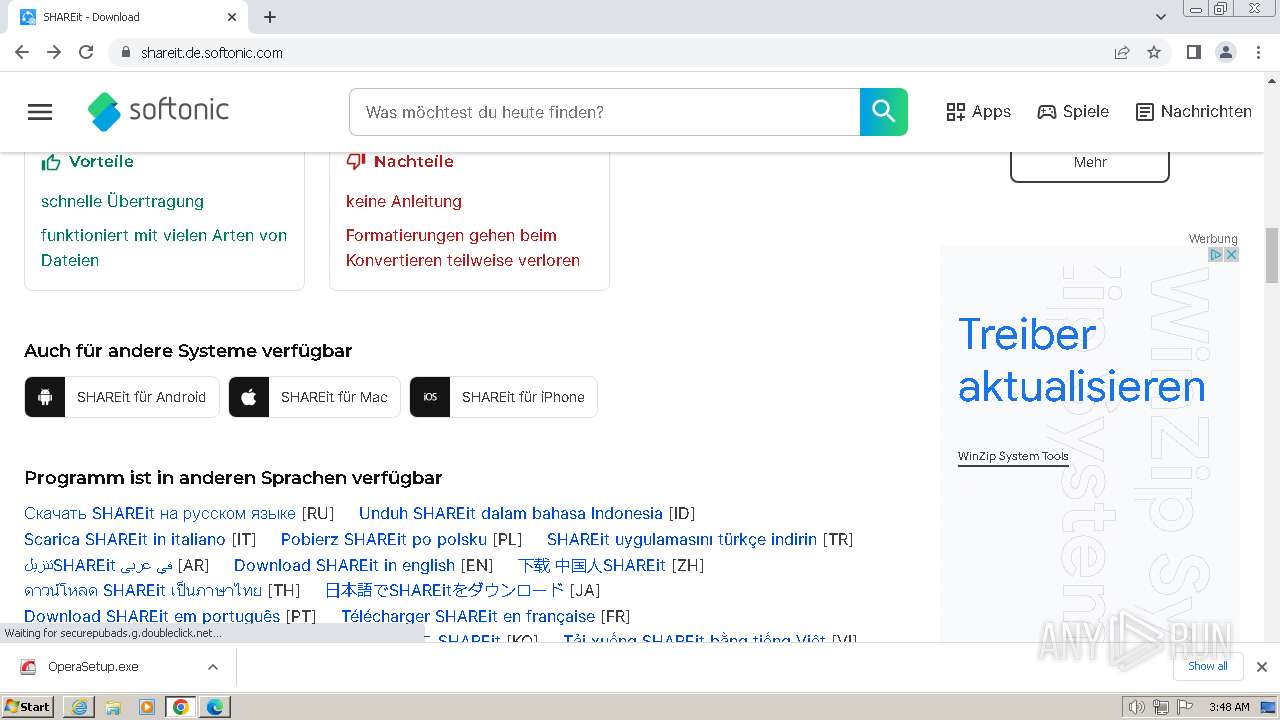
Task: Click the iOS icon
Action: click(x=430, y=397)
